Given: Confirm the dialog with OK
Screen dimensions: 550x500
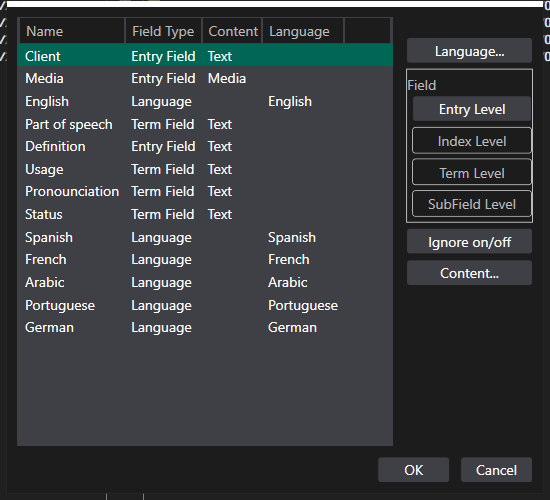Looking at the screenshot, I should point(414,470).
